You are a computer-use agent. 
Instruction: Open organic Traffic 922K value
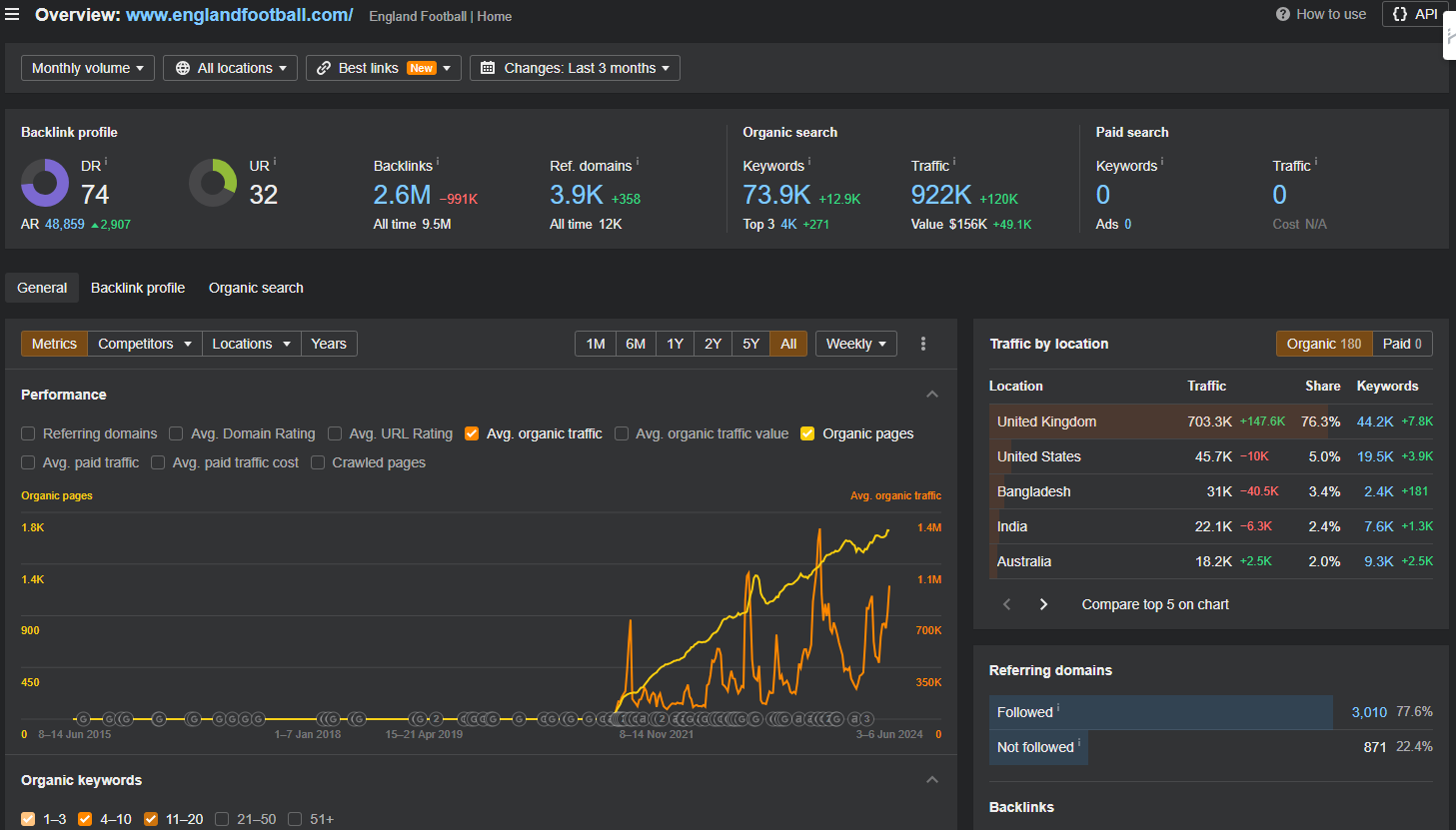(941, 195)
